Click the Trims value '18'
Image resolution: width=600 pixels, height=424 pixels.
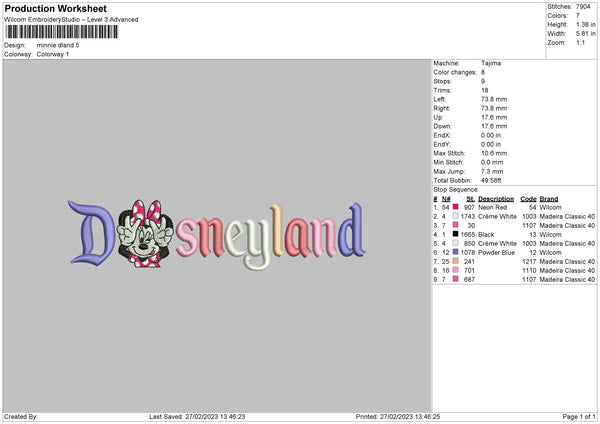coord(484,90)
